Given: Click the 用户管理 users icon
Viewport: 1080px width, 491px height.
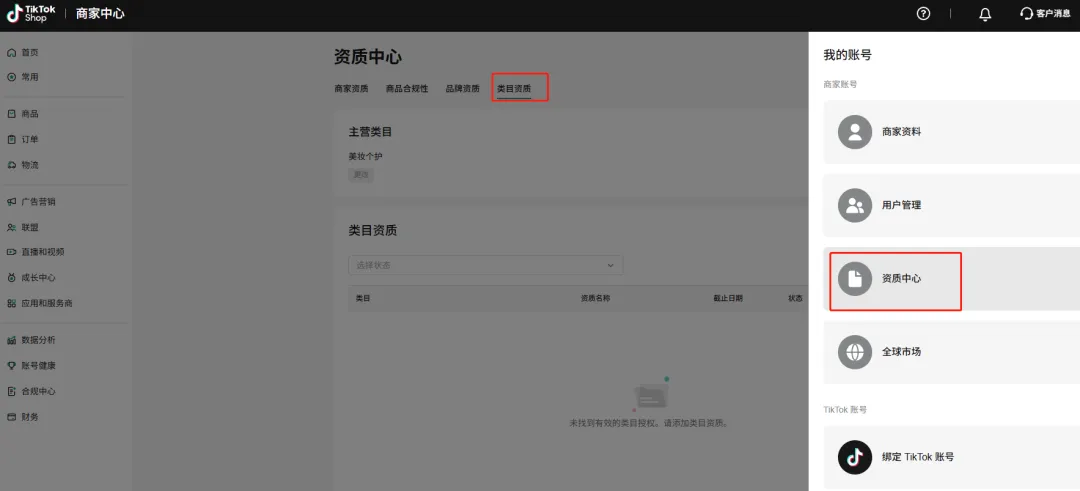Looking at the screenshot, I should coord(855,205).
